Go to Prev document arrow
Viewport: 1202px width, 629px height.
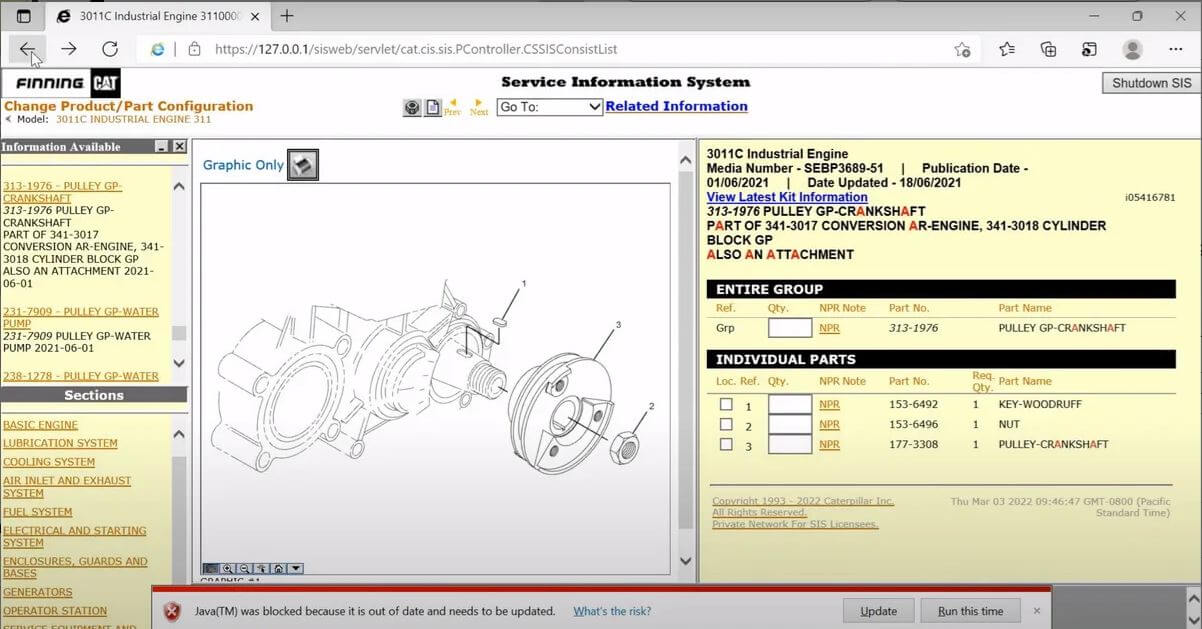tap(452, 107)
